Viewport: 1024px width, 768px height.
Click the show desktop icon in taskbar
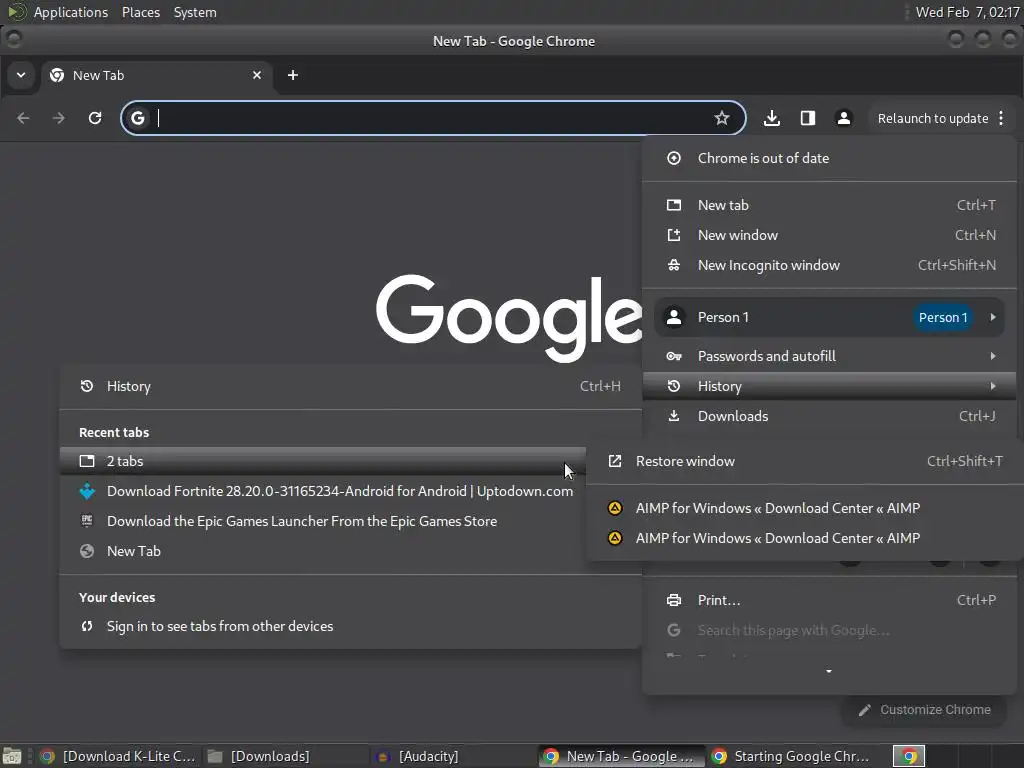[12, 756]
